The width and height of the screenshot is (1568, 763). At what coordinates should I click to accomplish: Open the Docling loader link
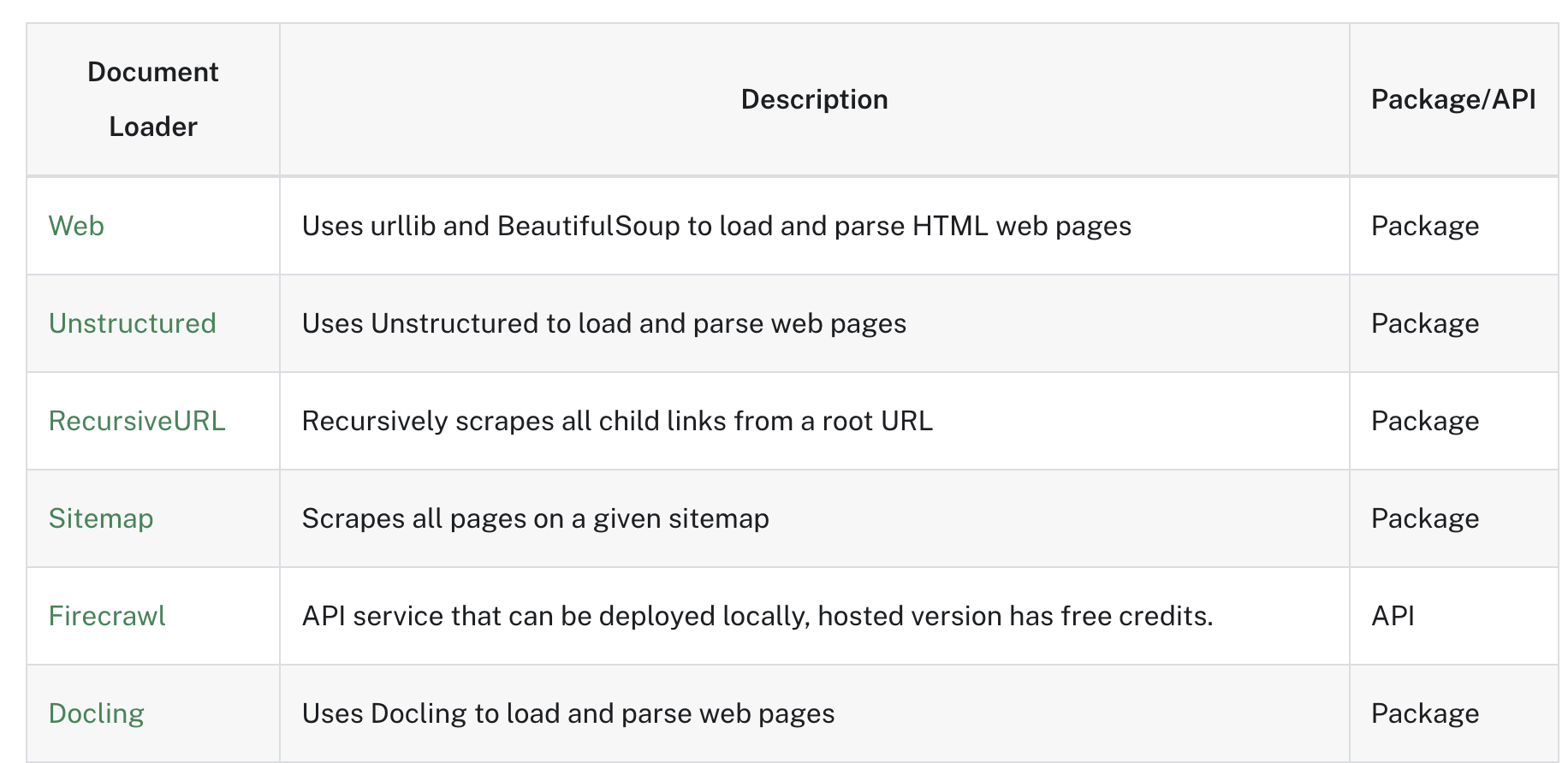click(x=97, y=713)
